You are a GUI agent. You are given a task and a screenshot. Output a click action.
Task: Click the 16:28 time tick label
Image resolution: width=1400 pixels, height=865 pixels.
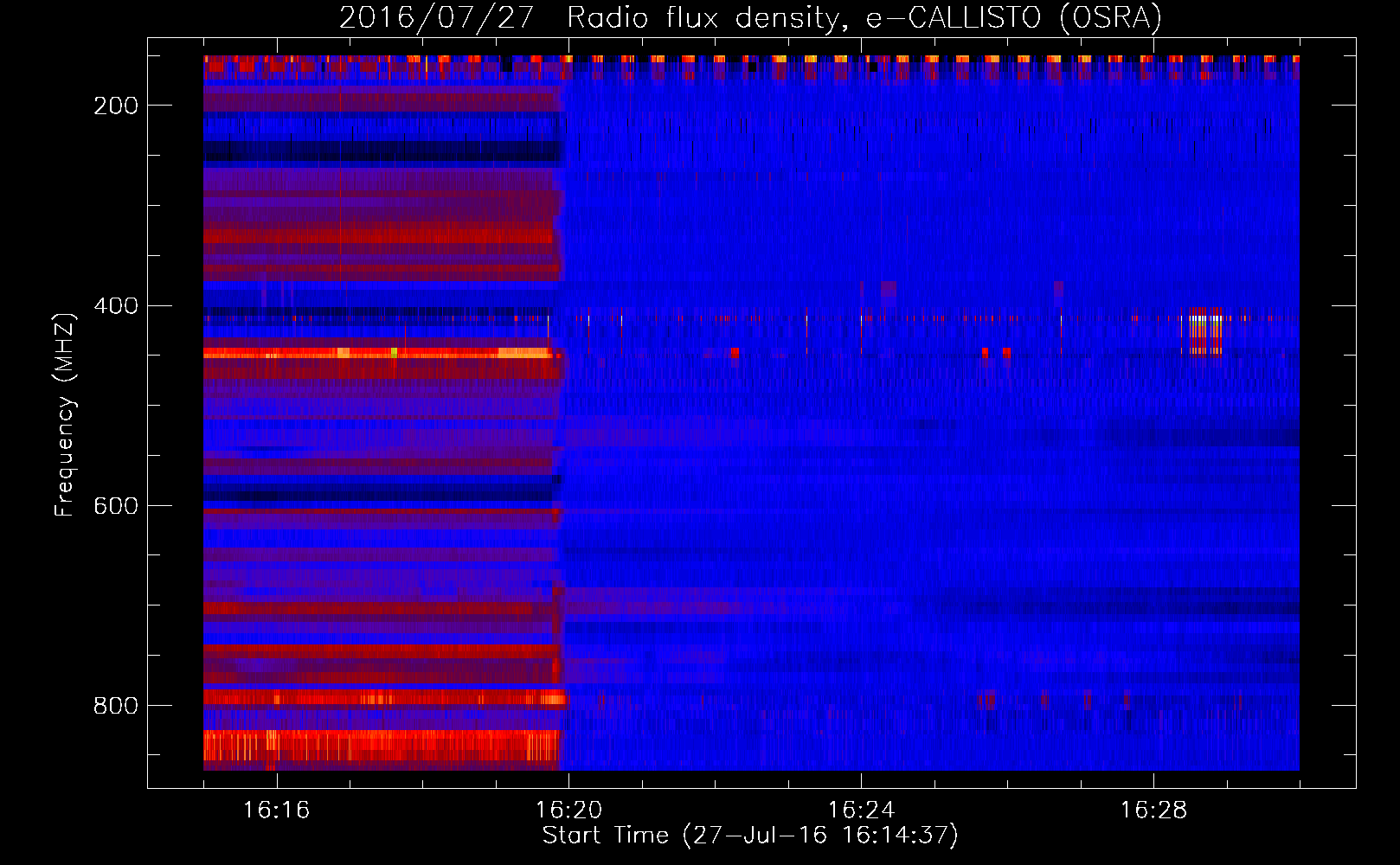1153,810
